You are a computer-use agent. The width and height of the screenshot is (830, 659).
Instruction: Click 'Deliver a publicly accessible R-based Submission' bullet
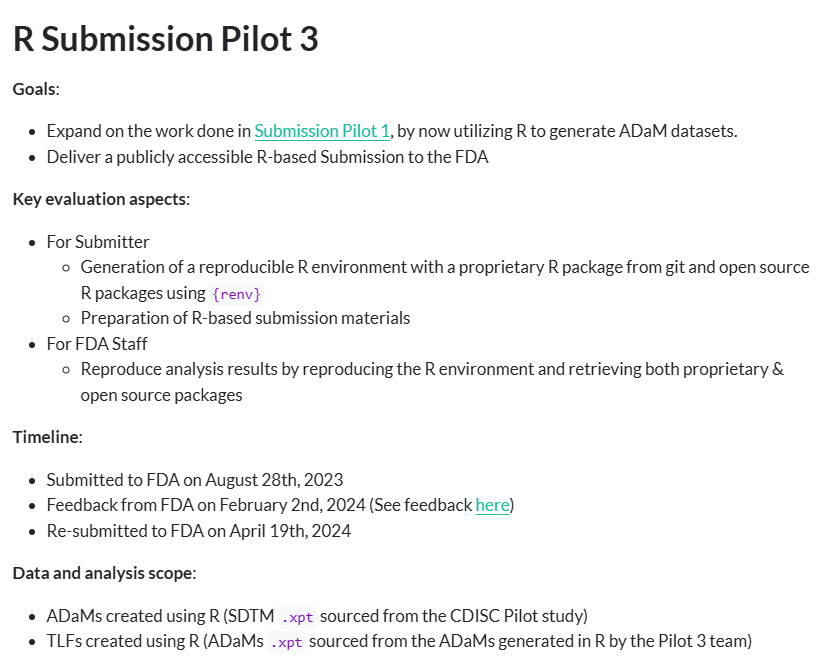pyautogui.click(x=267, y=157)
